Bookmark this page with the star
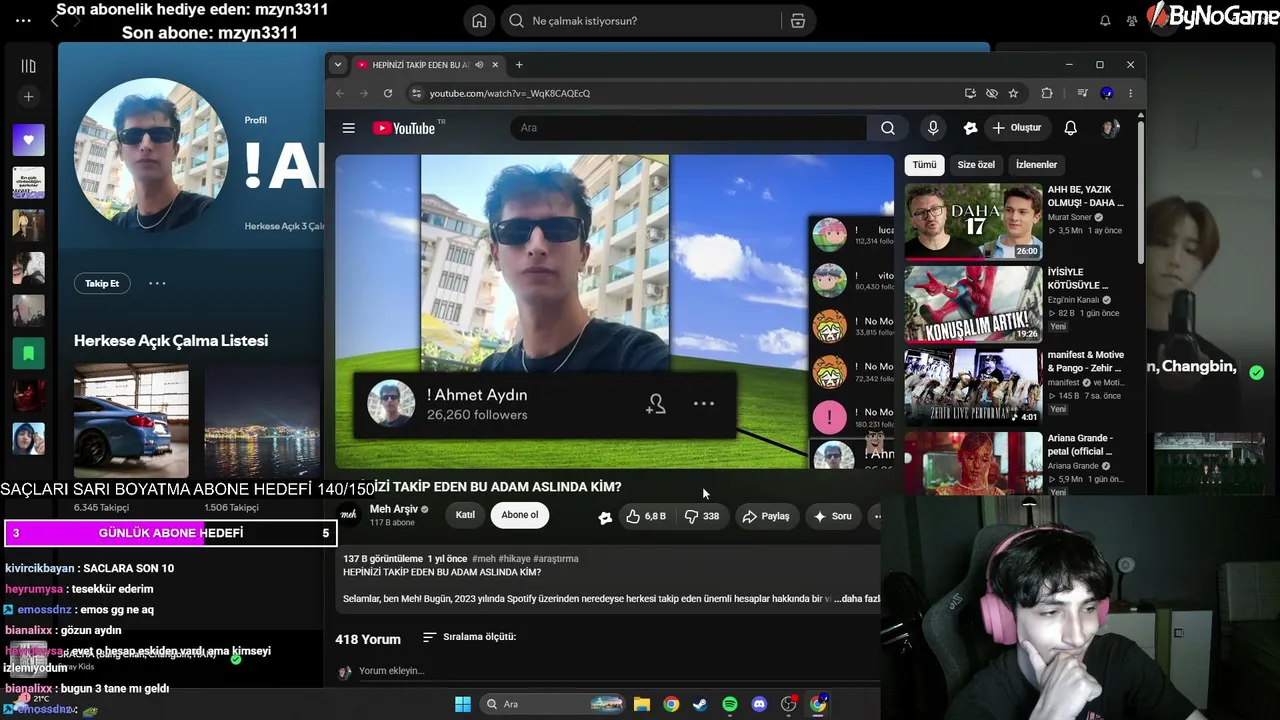Screen dimensions: 1280x720 coord(1013,93)
